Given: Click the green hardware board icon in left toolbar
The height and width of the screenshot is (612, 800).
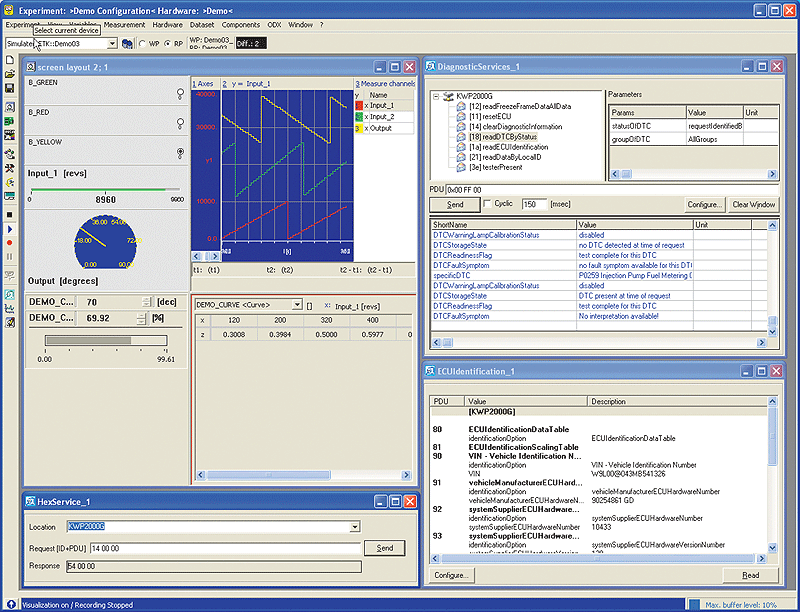Looking at the screenshot, I should (9, 121).
